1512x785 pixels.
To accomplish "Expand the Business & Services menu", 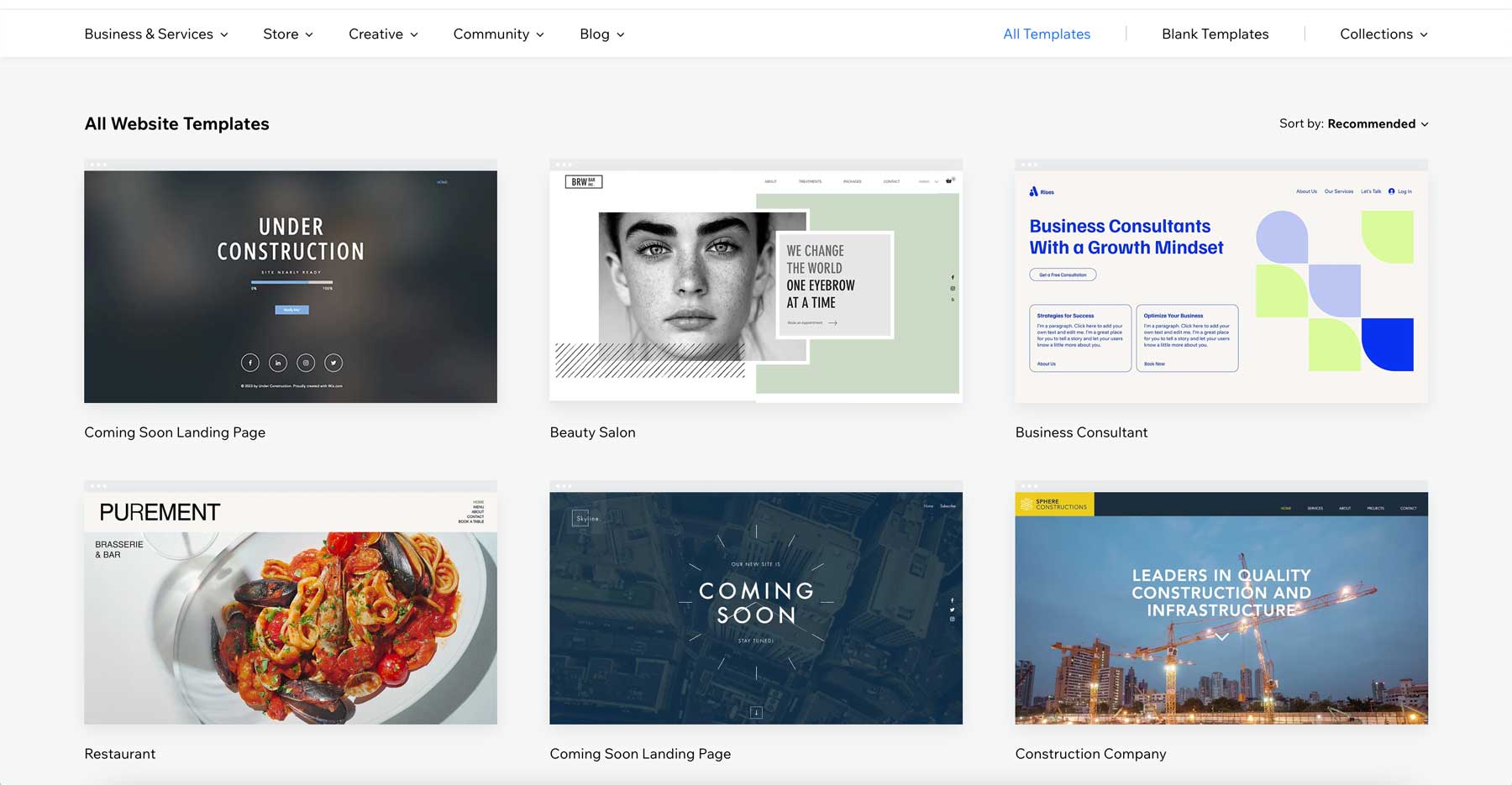I will pyautogui.click(x=156, y=34).
